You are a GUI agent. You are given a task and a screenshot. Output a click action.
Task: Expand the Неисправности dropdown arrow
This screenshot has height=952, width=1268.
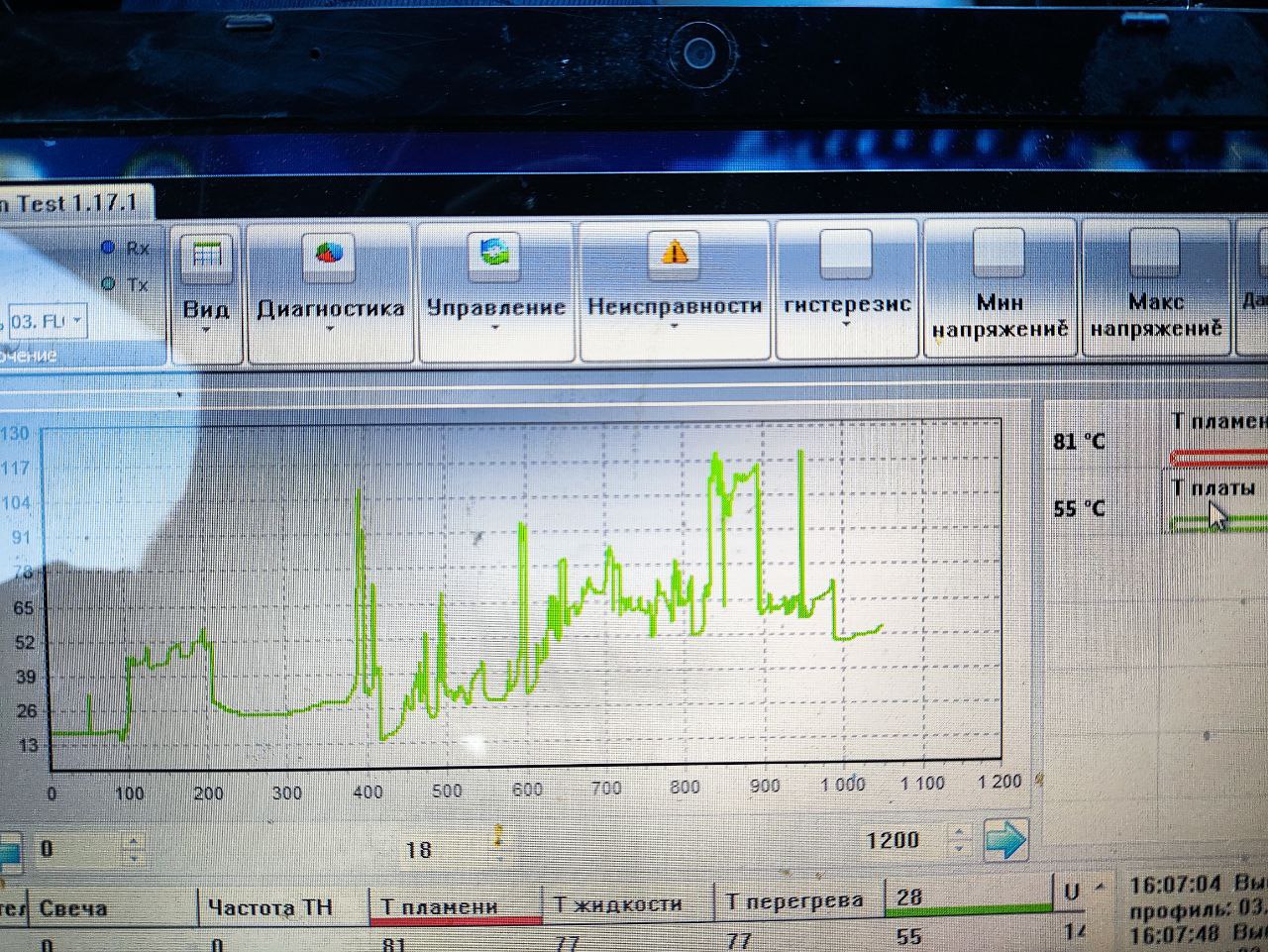674,325
